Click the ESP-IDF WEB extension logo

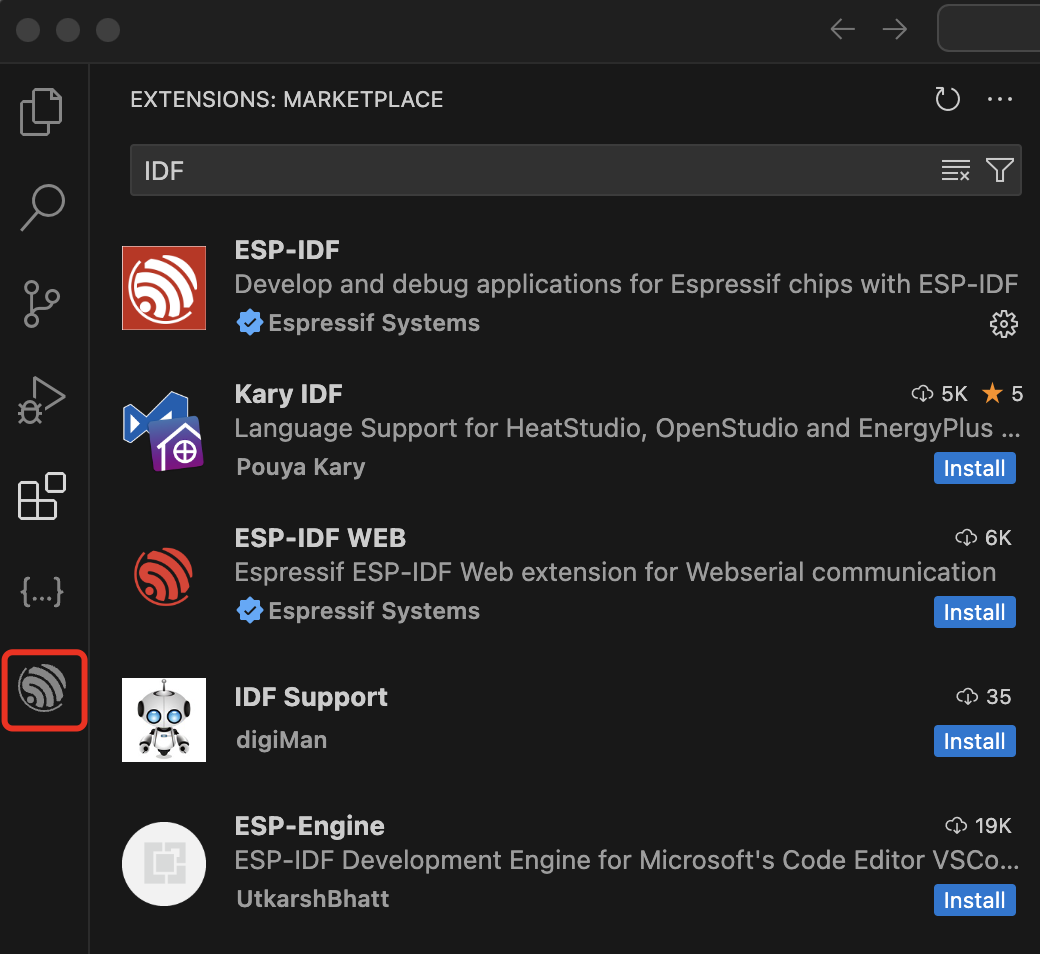point(164,576)
